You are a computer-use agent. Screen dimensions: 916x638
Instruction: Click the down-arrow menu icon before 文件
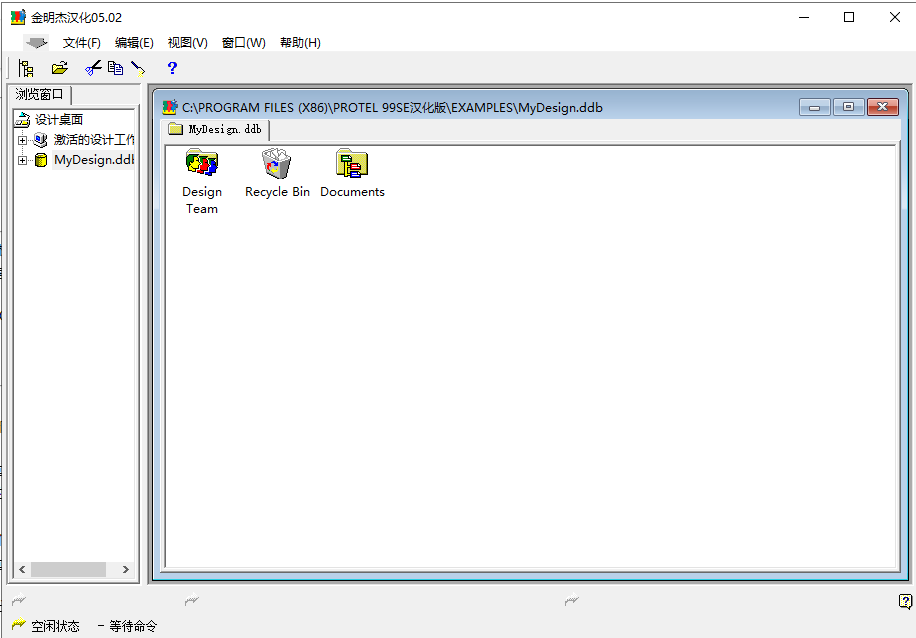click(x=36, y=43)
